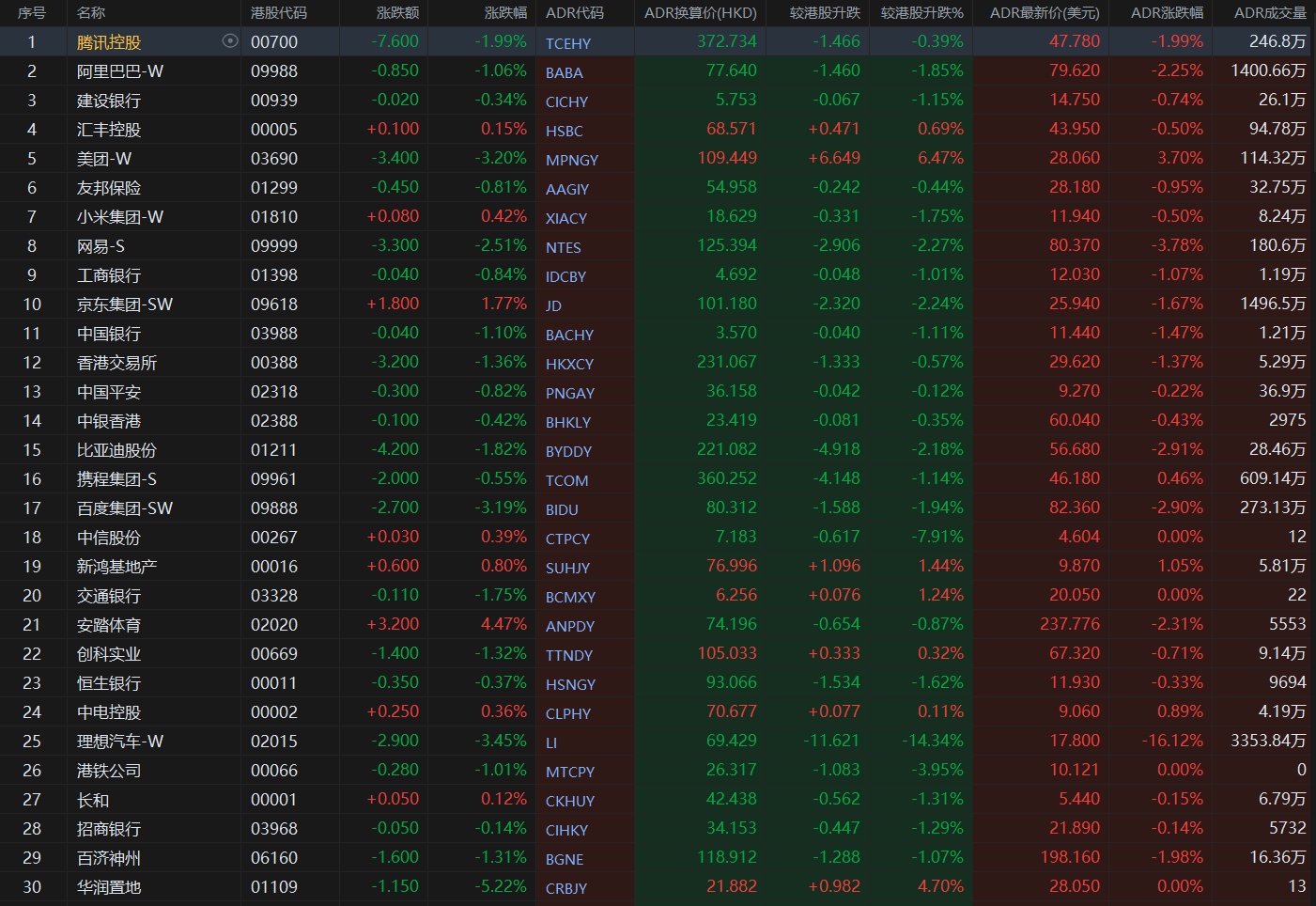Select 华润置地 stock name
1316x906 pixels.
click(109, 887)
